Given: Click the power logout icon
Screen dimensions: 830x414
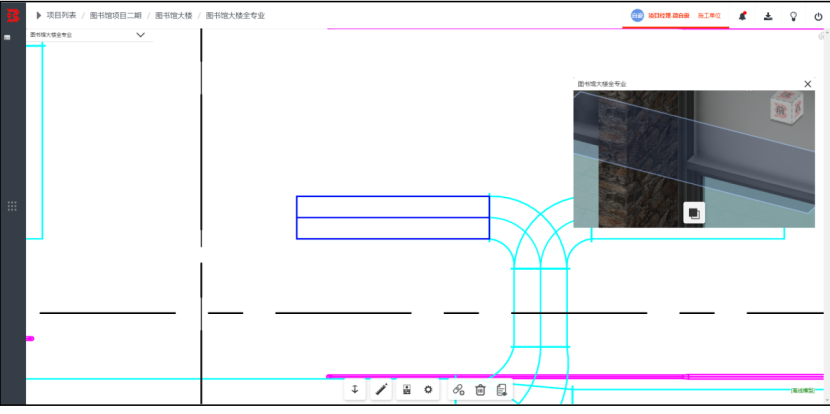Looking at the screenshot, I should click(818, 16).
